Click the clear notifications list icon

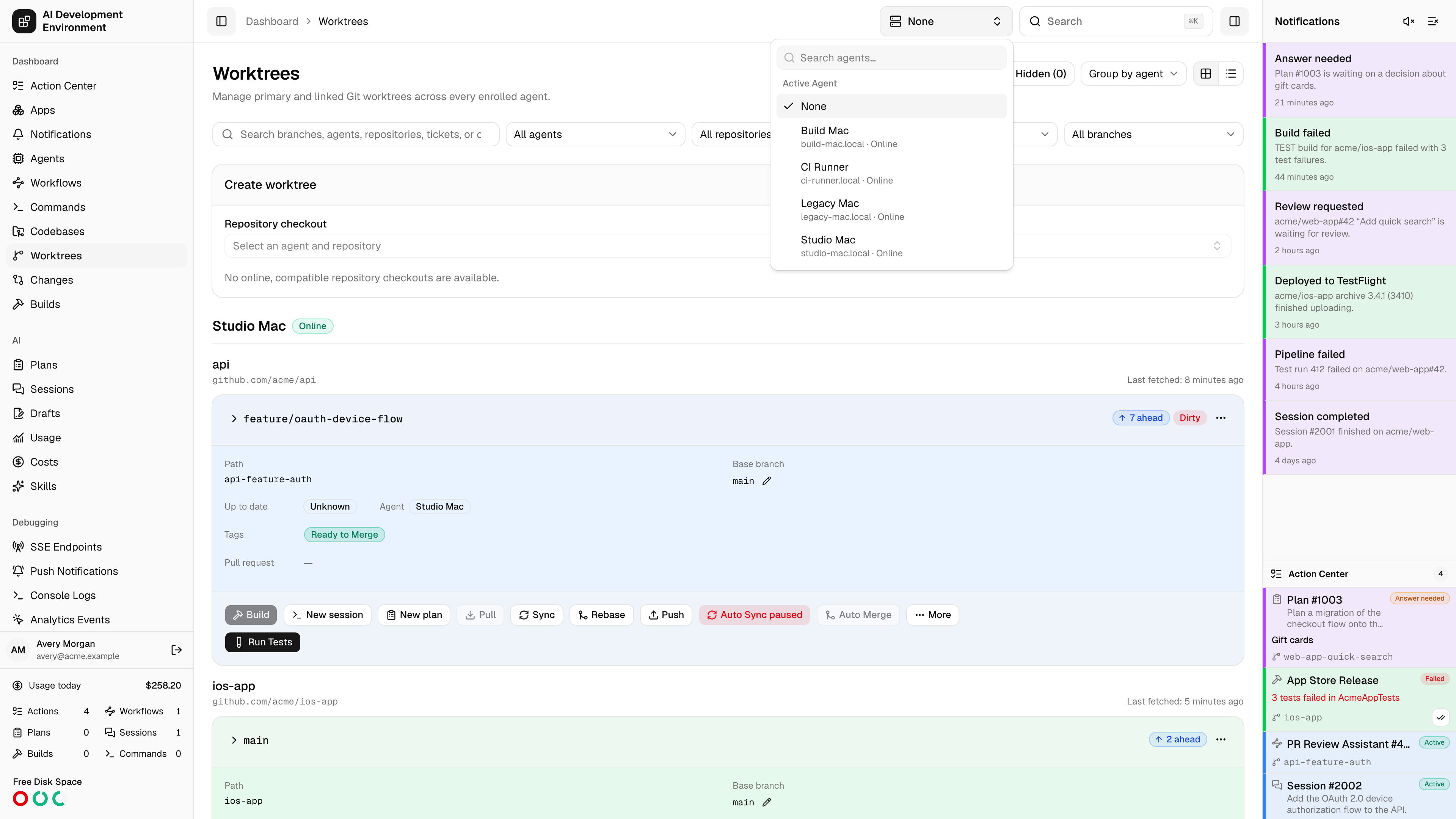coord(1433,22)
